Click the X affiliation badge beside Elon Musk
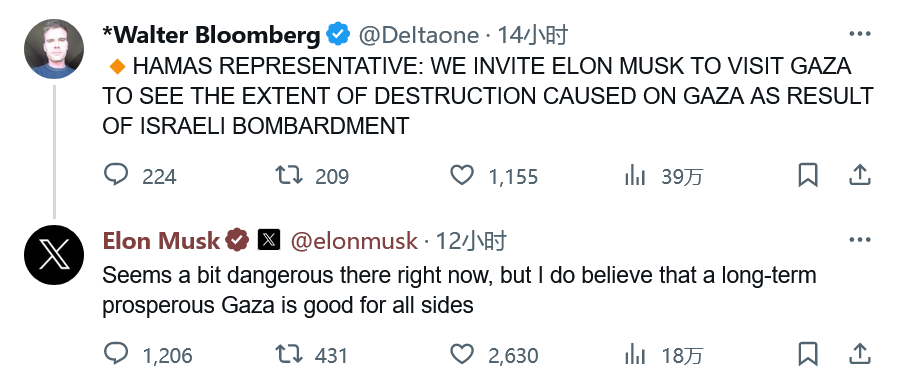This screenshot has height=384, width=897. [x=269, y=240]
